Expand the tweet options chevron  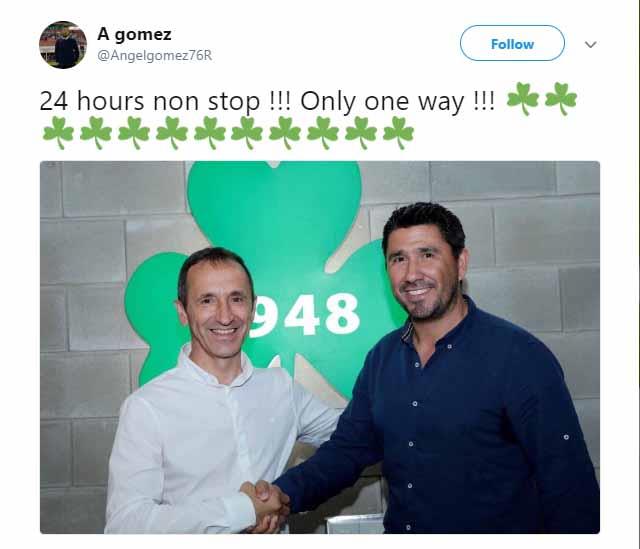(591, 44)
